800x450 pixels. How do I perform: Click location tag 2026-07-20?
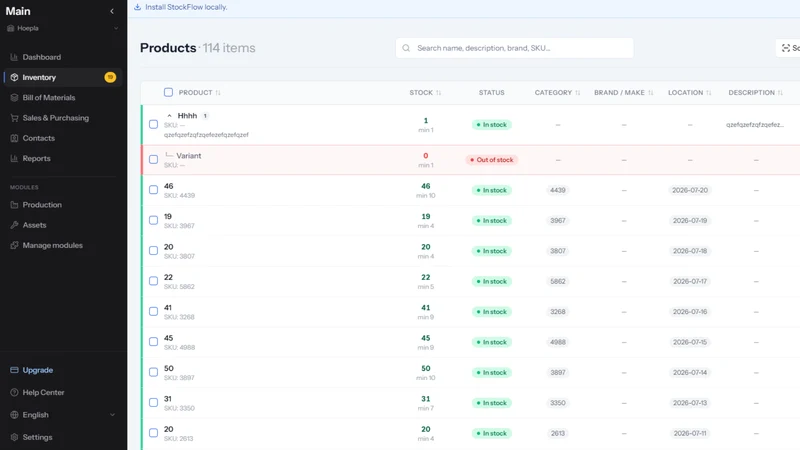(690, 190)
